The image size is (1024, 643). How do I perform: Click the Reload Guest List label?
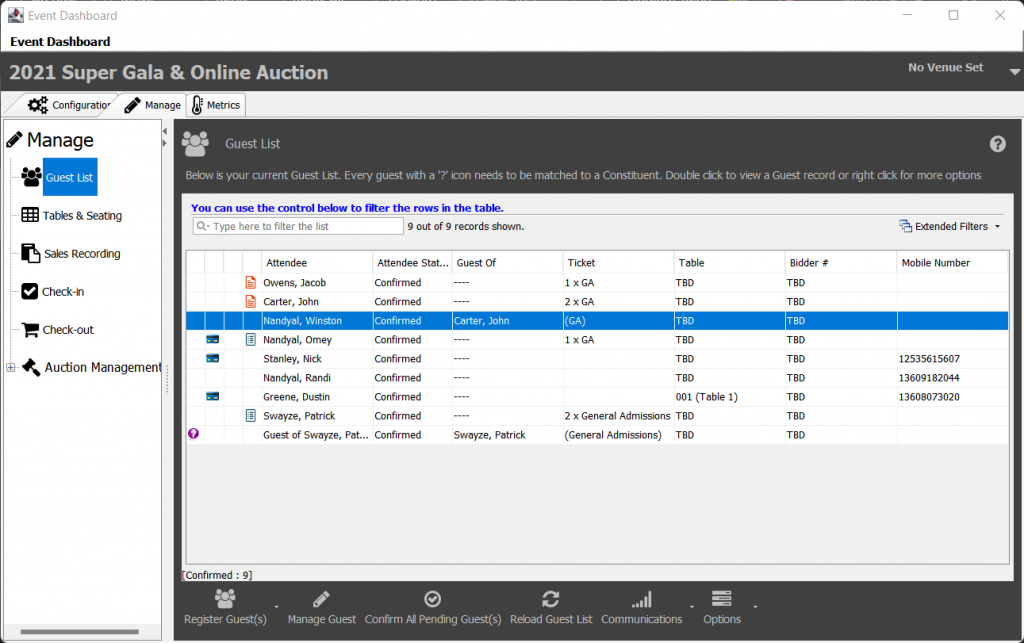551,619
